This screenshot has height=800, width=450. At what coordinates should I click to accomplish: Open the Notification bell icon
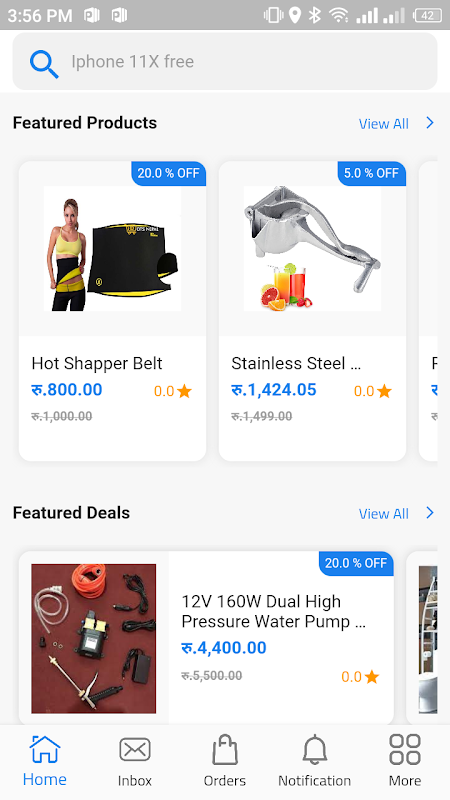coord(315,749)
